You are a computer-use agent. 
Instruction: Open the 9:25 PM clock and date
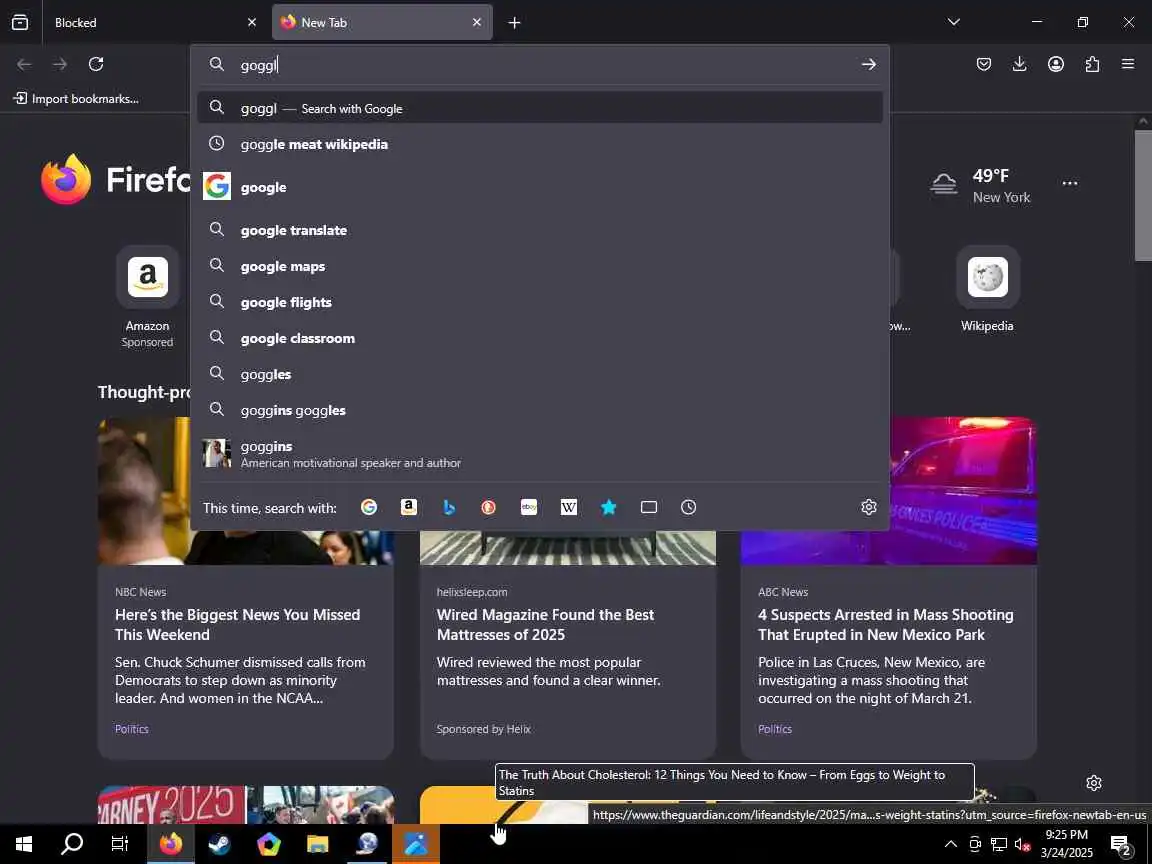click(1066, 843)
